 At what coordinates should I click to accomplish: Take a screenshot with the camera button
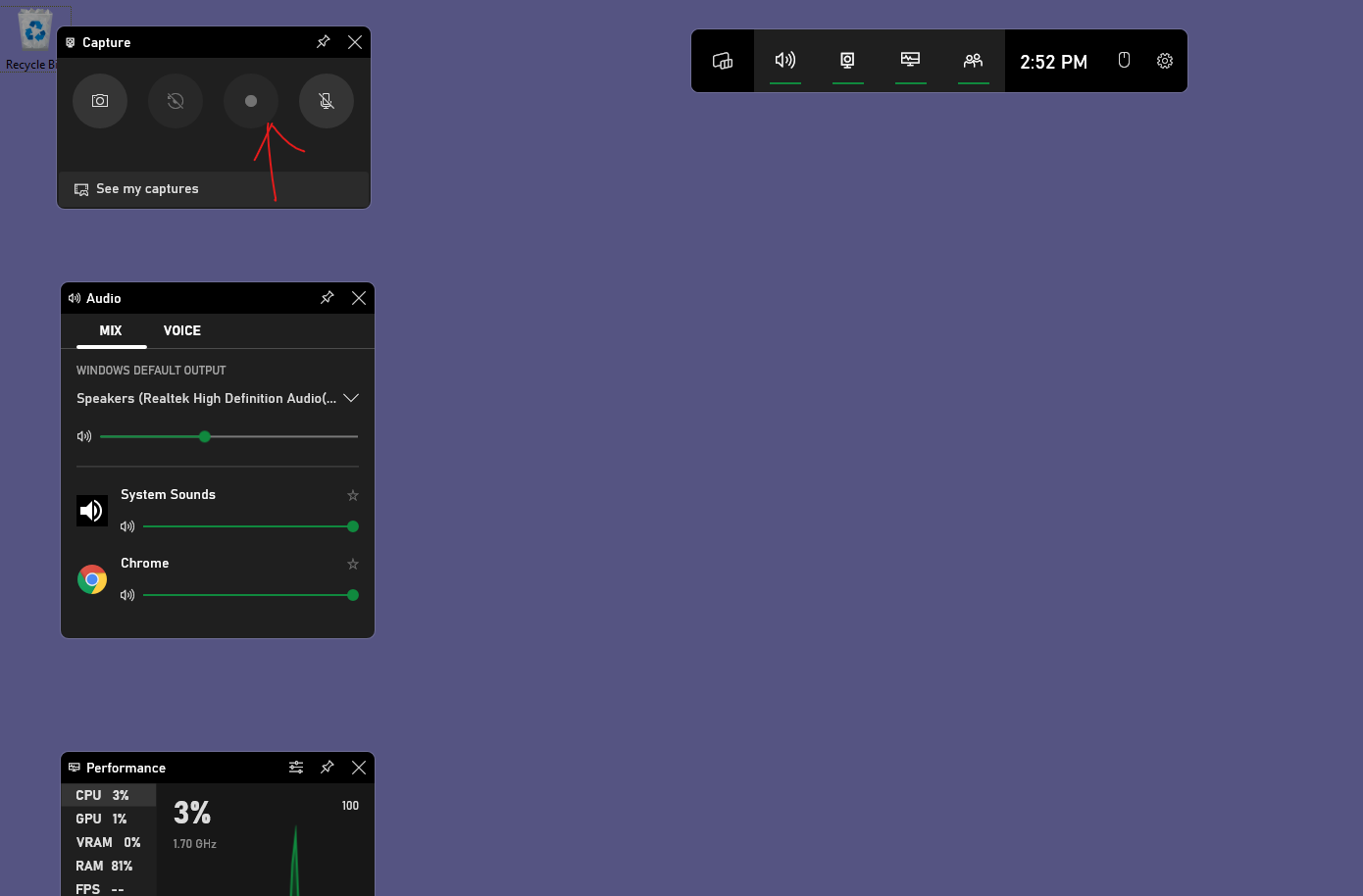[x=100, y=101]
